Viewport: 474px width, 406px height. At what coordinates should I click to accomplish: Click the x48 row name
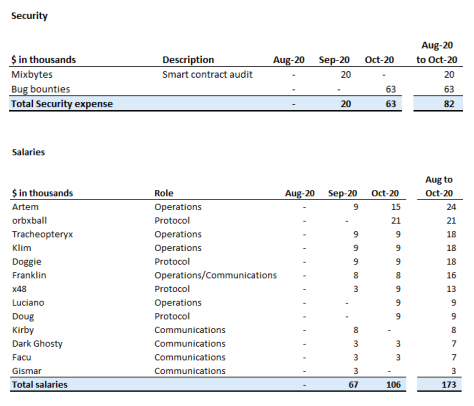(19, 289)
